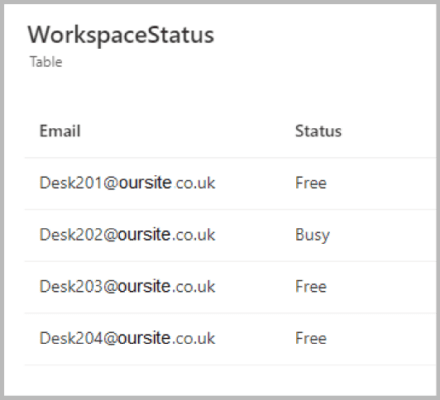Click the empty area right of Desk204 row
Screen dimensions: 440x400
click(x=382, y=339)
